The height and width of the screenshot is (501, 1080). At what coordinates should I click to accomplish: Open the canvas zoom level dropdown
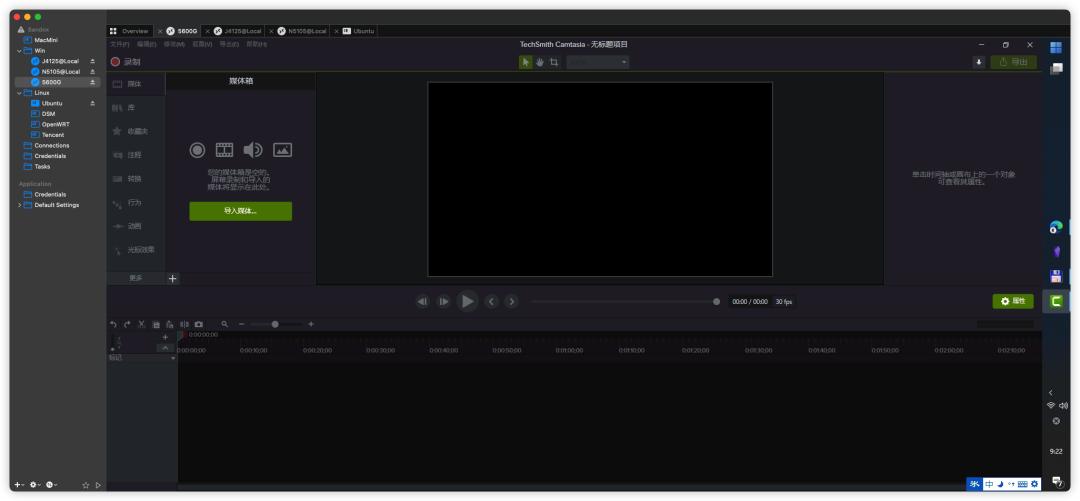click(x=598, y=62)
